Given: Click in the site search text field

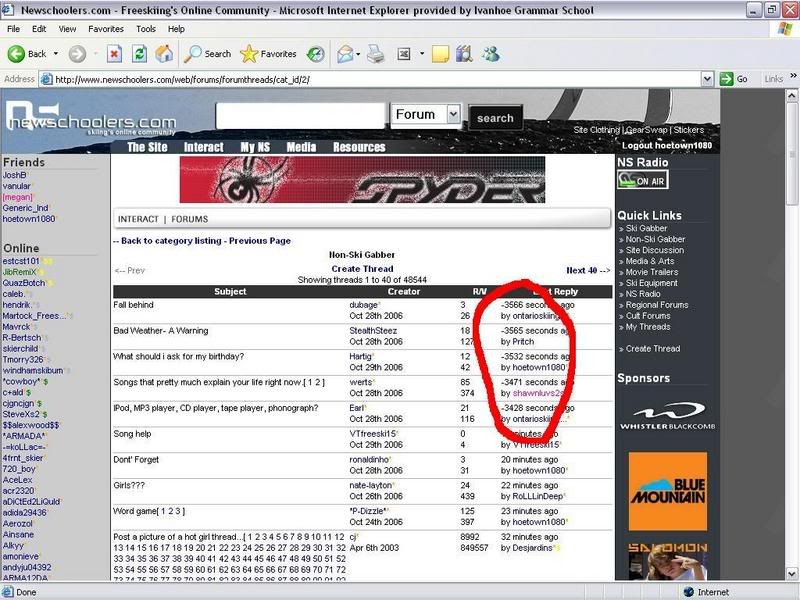Looking at the screenshot, I should click(300, 116).
